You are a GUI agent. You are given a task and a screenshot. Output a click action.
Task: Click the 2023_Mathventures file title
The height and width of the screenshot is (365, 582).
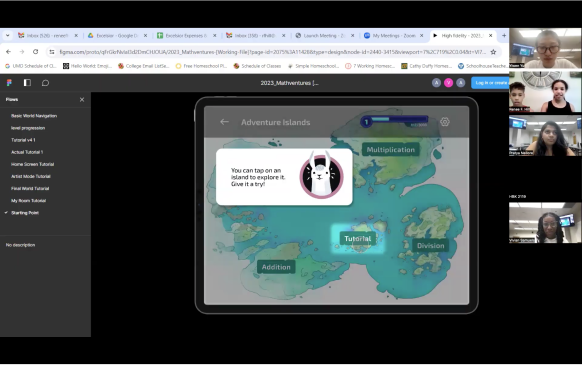point(290,83)
